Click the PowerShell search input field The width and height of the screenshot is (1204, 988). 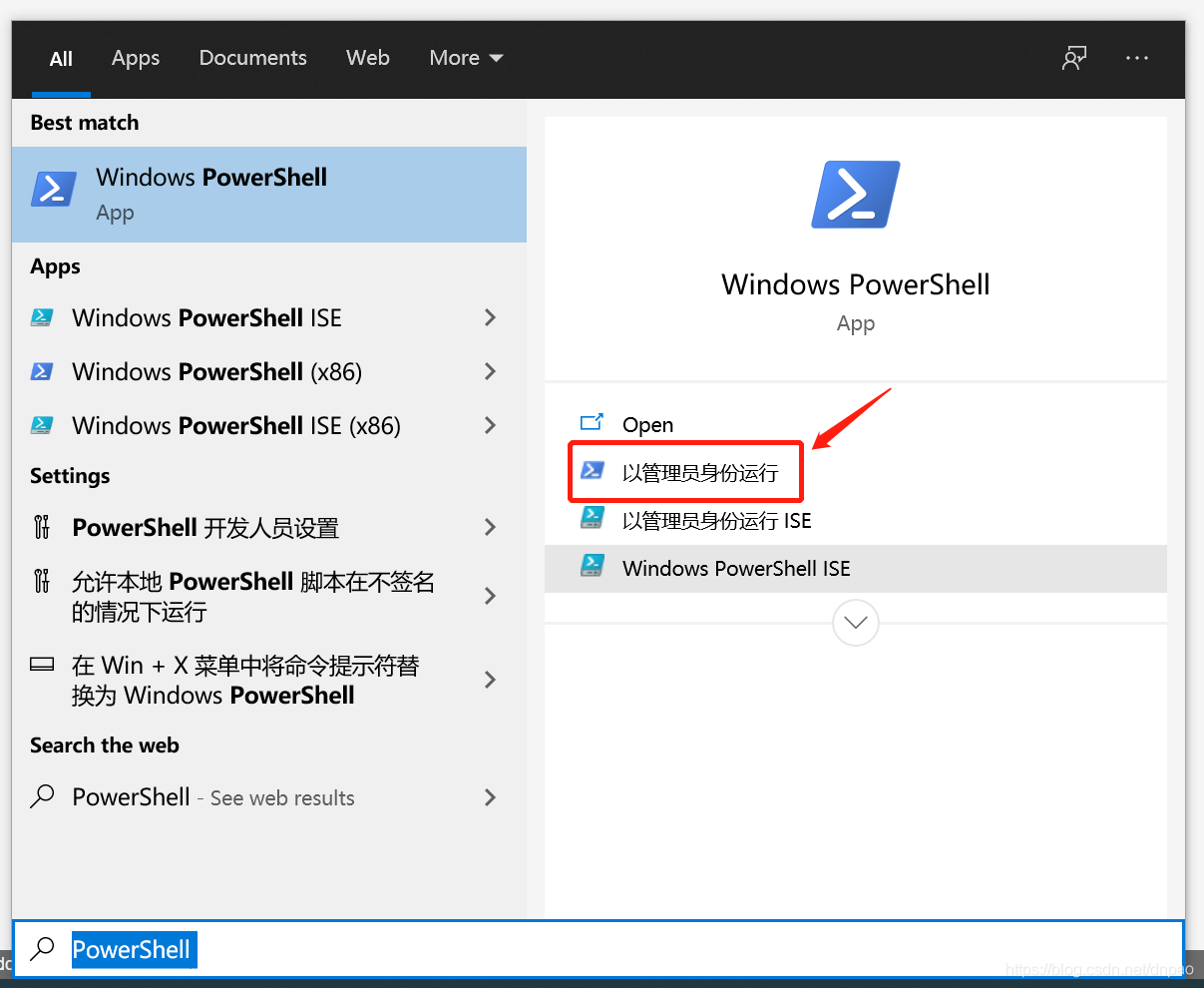click(x=599, y=949)
